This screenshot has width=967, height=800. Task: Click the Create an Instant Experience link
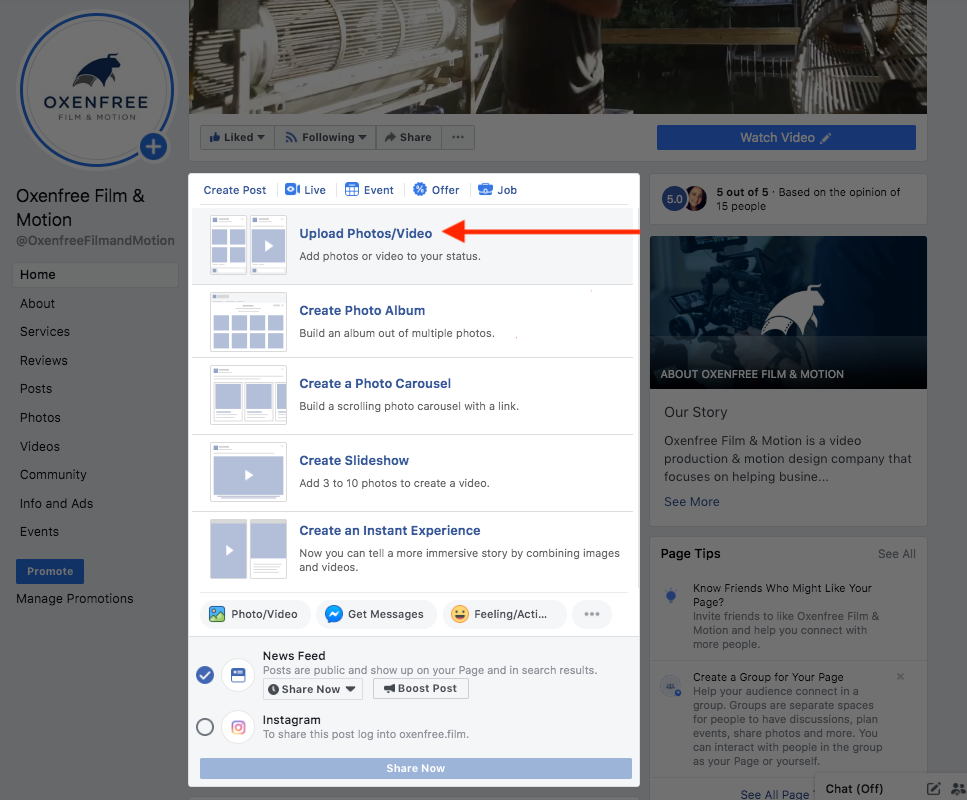click(x=390, y=530)
